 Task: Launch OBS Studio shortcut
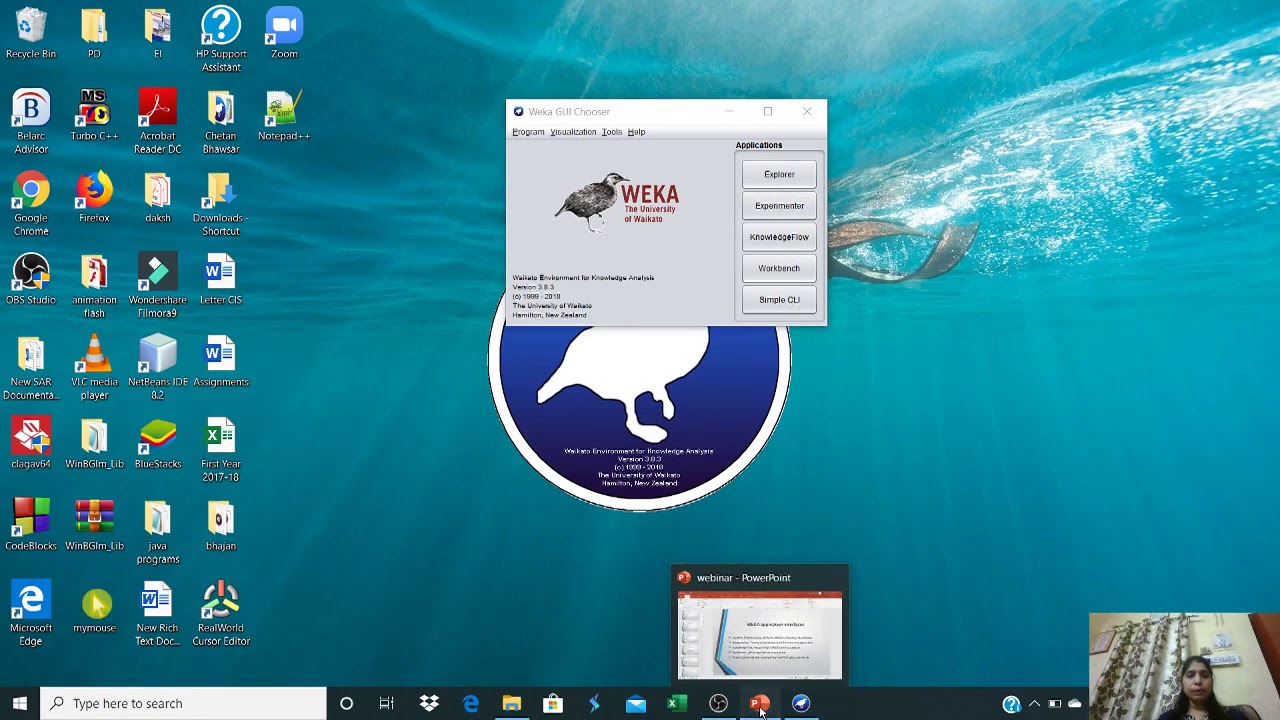click(x=31, y=279)
